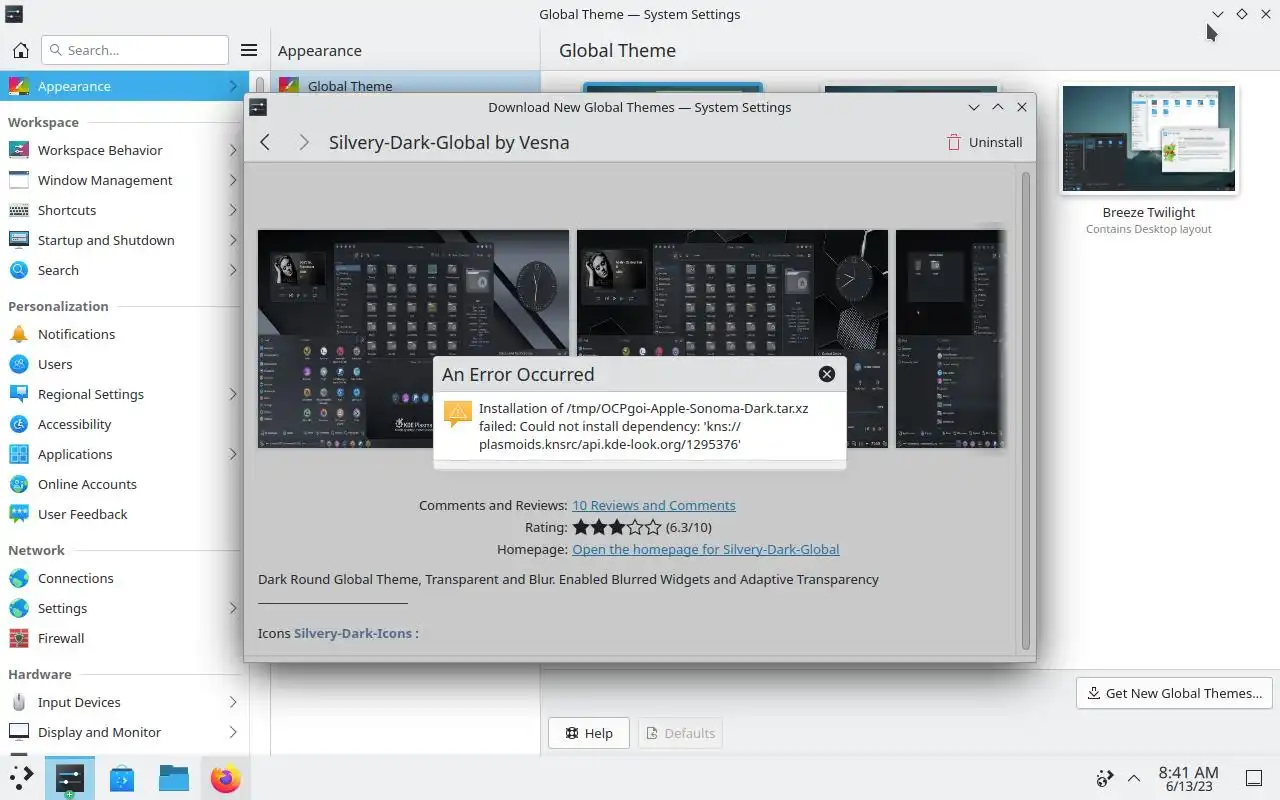Select the Breeze Twilight theme thumbnail
Screen dimensions: 1280x800
click(1149, 139)
